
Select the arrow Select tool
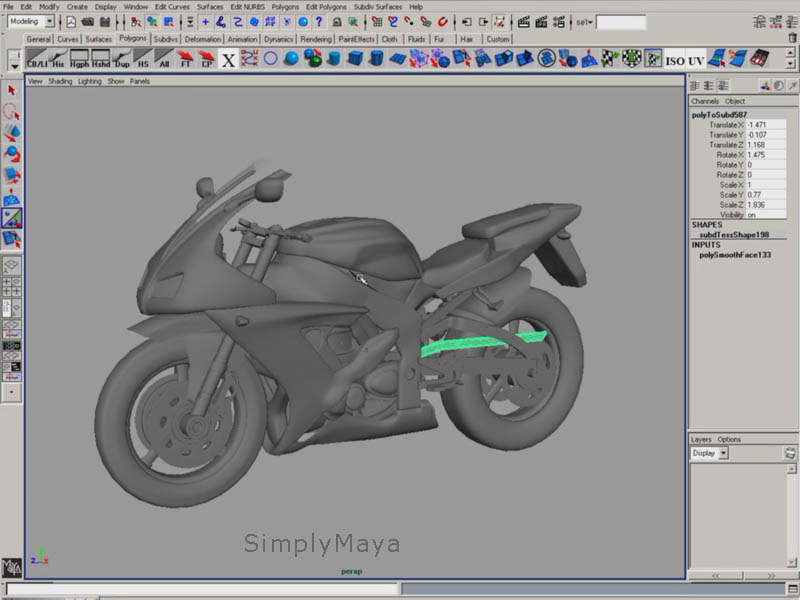click(x=11, y=90)
